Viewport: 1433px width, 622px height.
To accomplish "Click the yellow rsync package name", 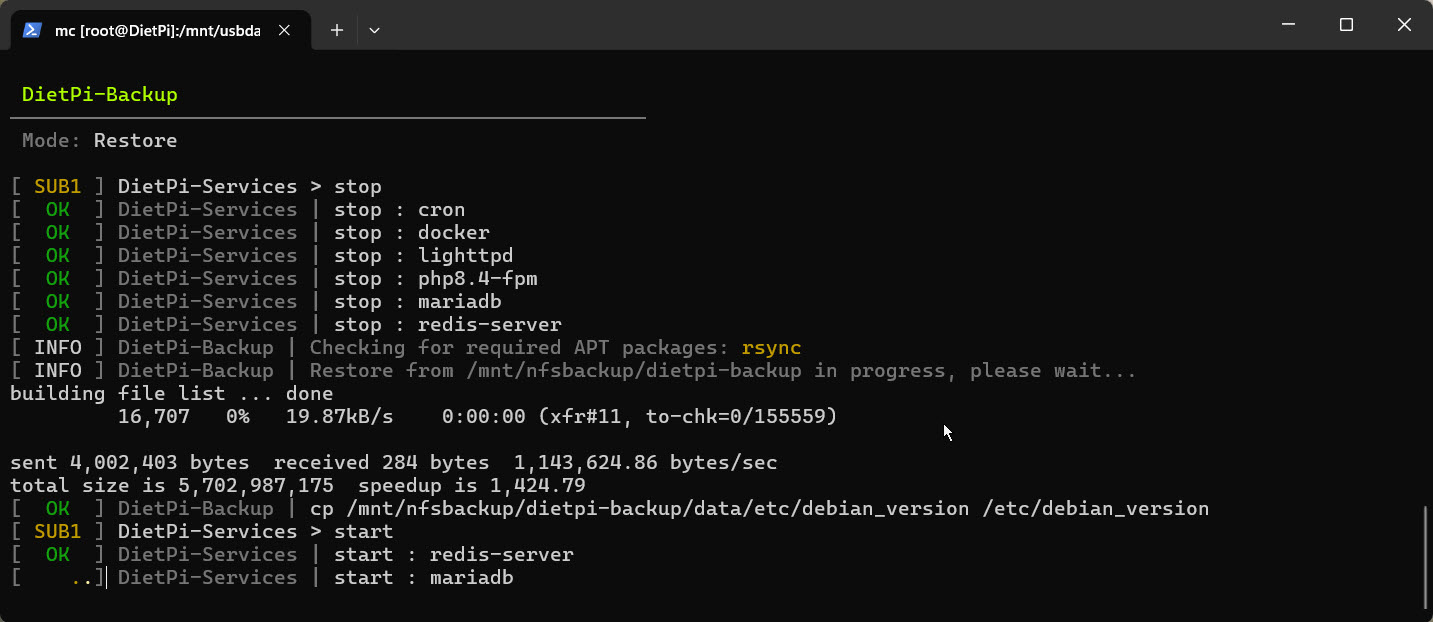I will pyautogui.click(x=771, y=348).
